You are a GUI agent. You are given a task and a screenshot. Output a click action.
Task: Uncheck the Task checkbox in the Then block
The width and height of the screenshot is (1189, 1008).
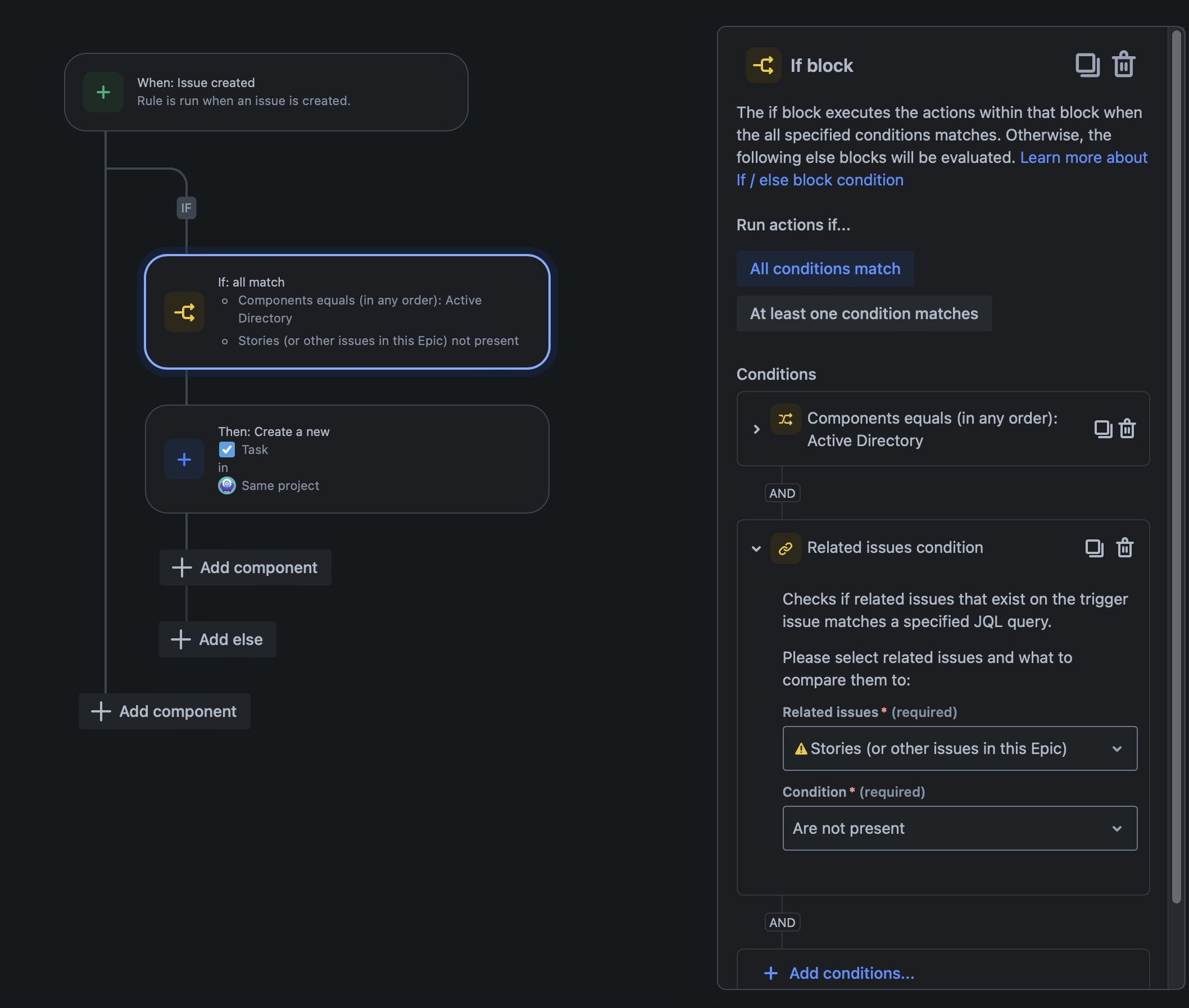click(x=227, y=449)
